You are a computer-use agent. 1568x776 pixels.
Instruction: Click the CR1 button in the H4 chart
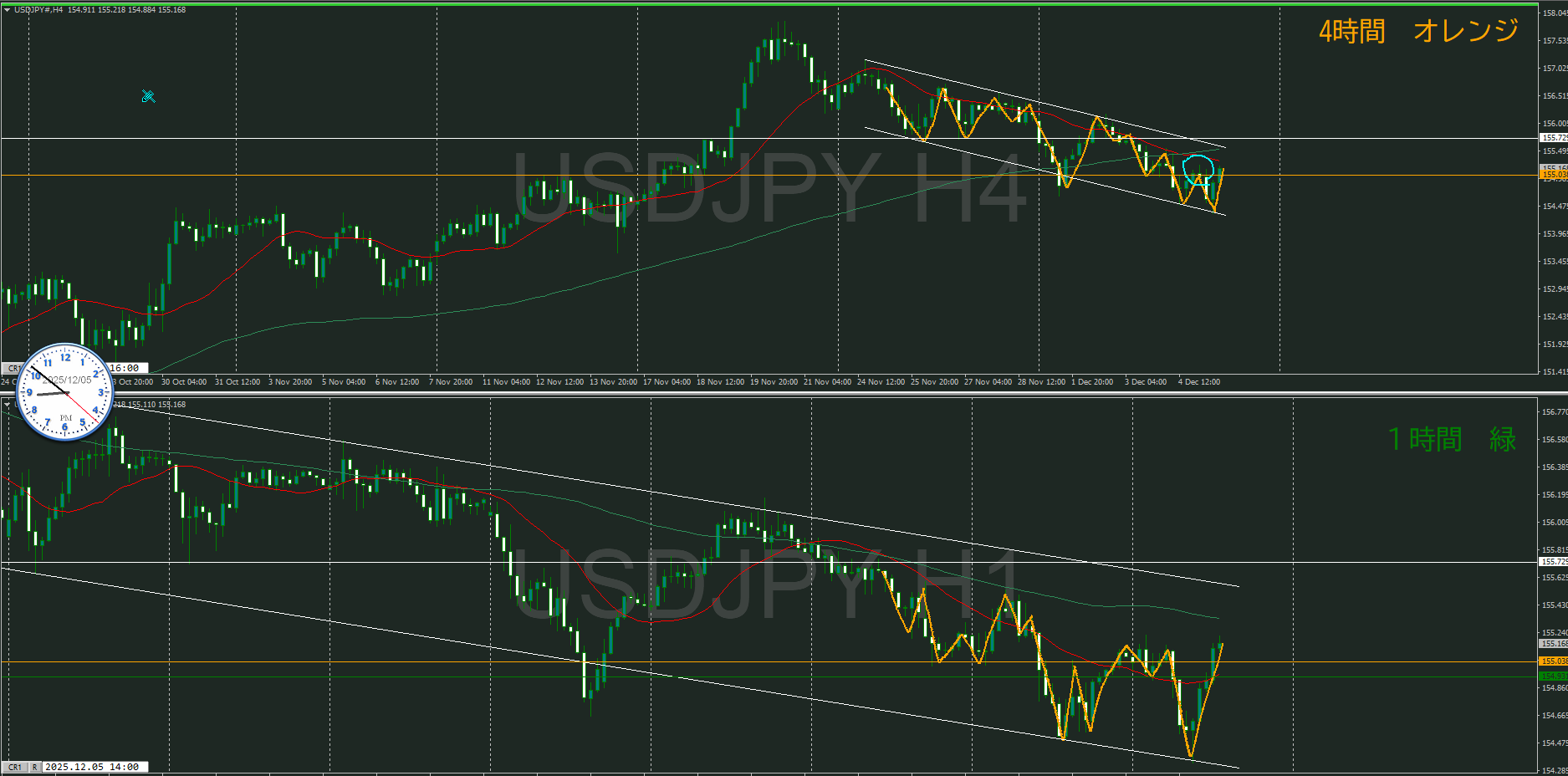13,368
